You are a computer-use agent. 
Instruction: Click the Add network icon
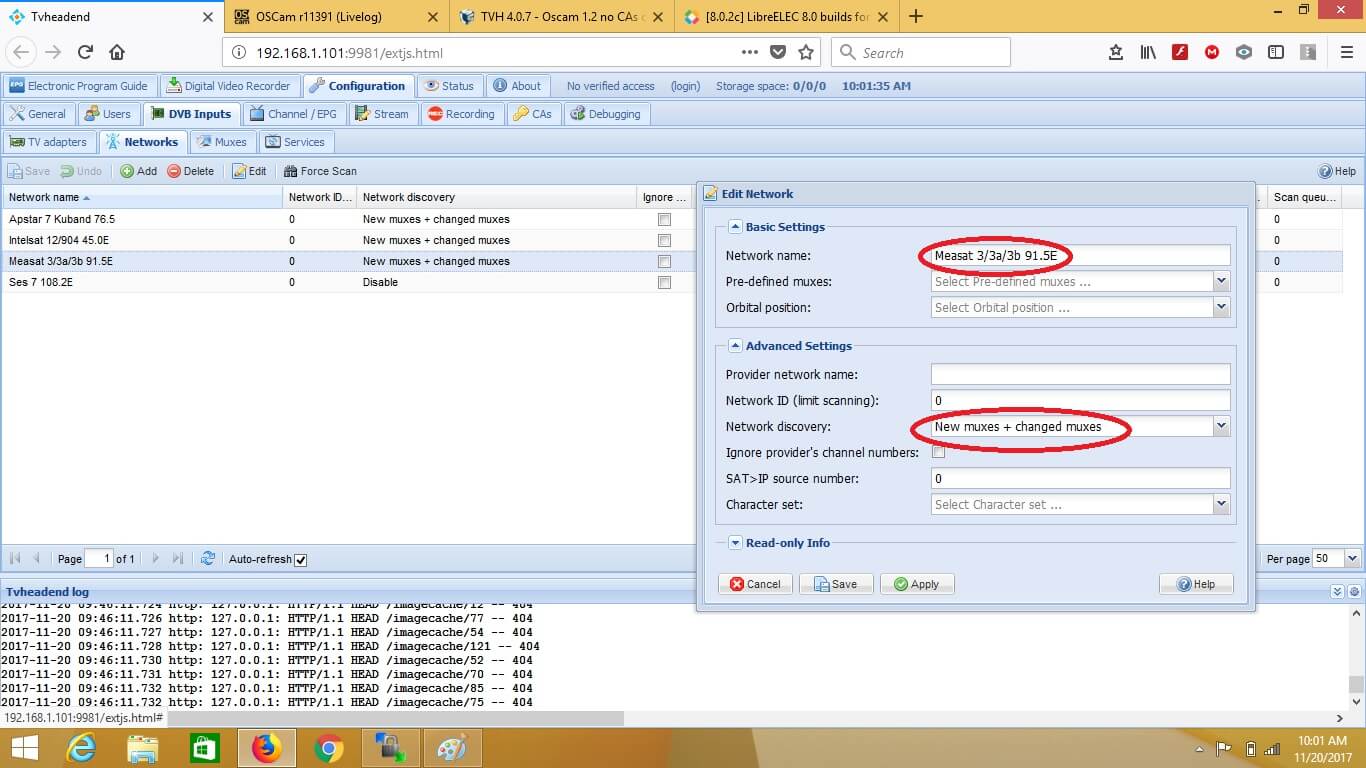[127, 171]
